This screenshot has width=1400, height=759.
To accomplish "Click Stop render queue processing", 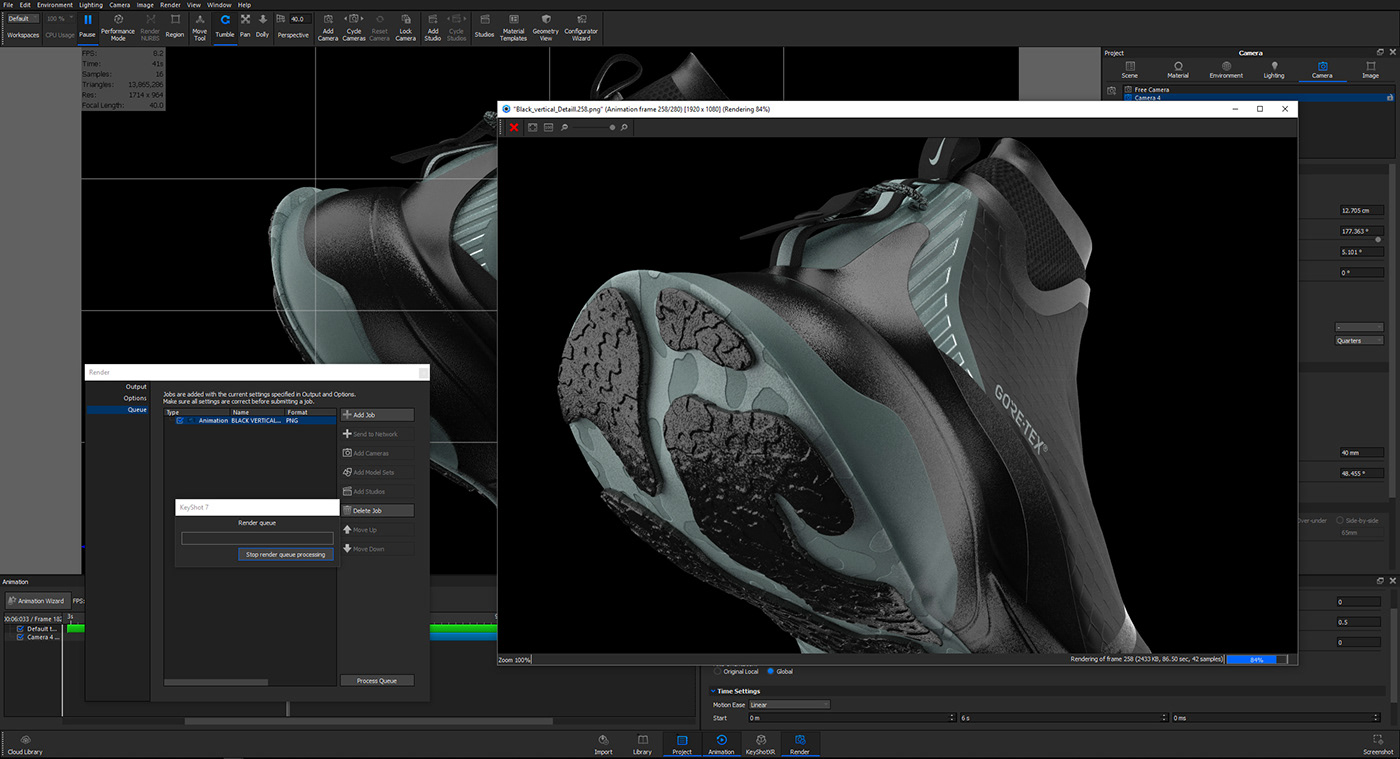I will click(x=287, y=554).
